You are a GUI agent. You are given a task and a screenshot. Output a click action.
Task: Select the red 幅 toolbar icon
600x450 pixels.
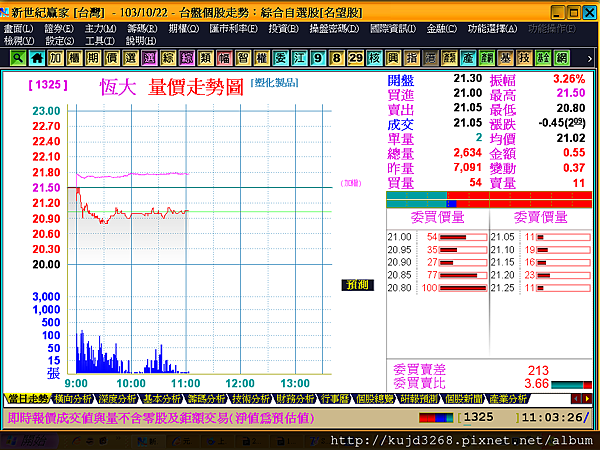point(224,58)
